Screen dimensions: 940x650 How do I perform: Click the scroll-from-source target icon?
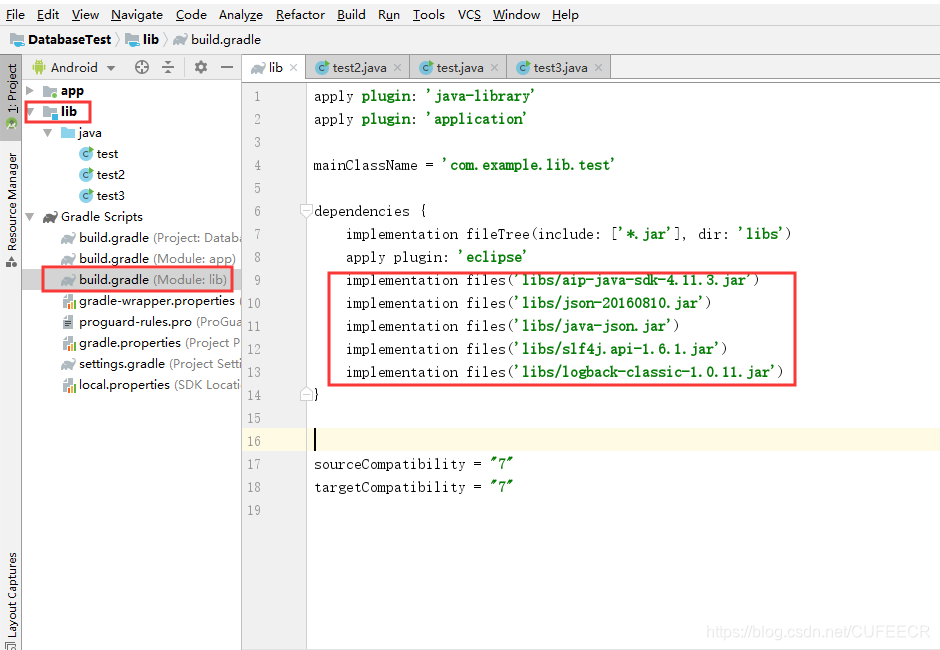click(141, 67)
